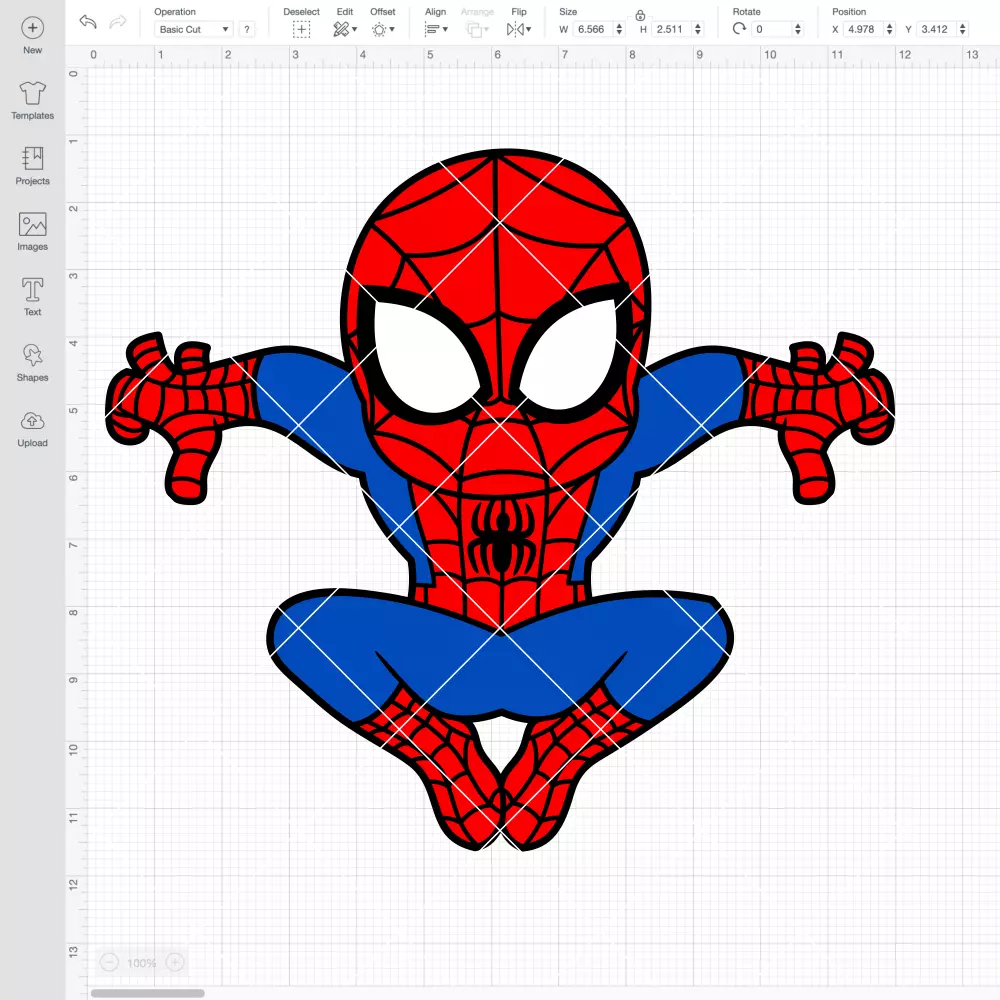Expand the Flip options
Image resolution: width=1000 pixels, height=1000 pixels.
(x=519, y=29)
